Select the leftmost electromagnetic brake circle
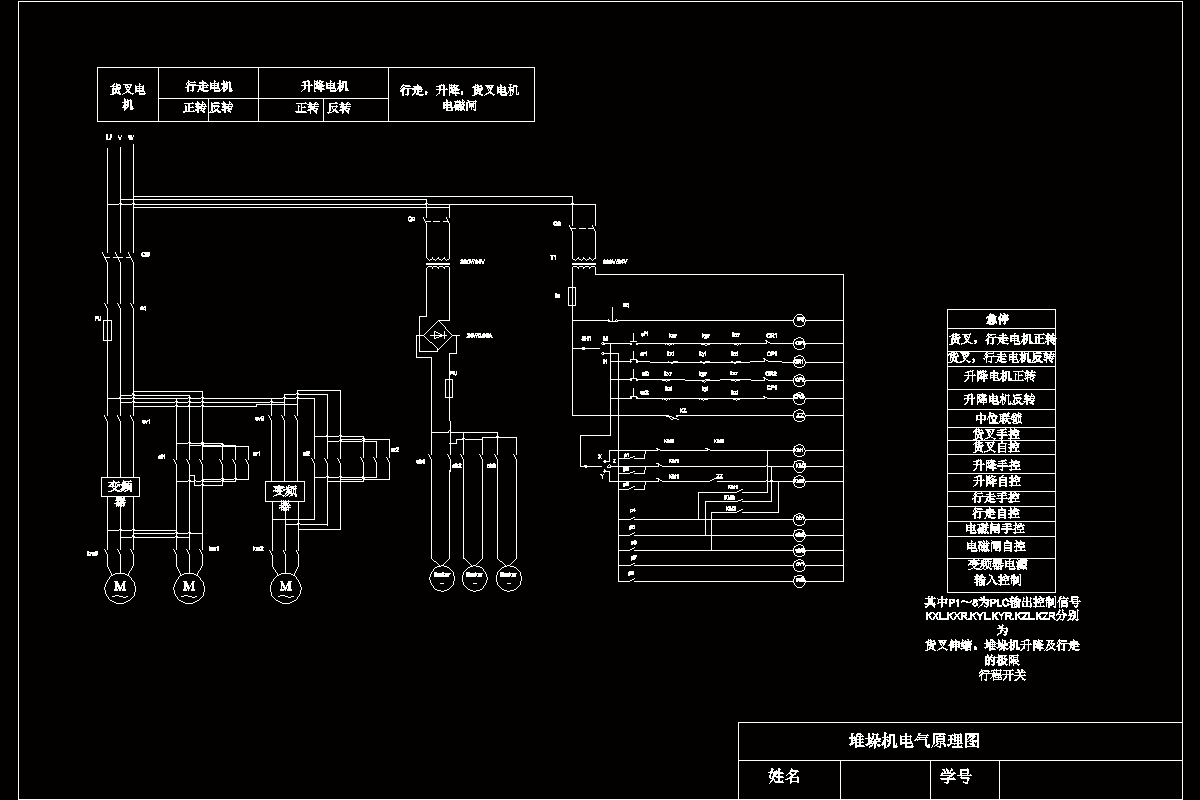The height and width of the screenshot is (800, 1200). tap(441, 576)
